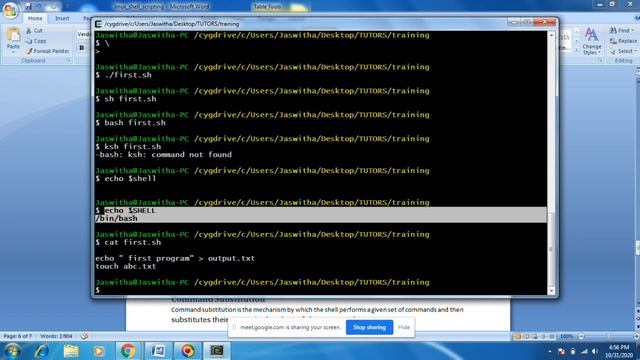Click the './first.sh' command line
This screenshot has height=360, width=640.
pyautogui.click(x=124, y=75)
